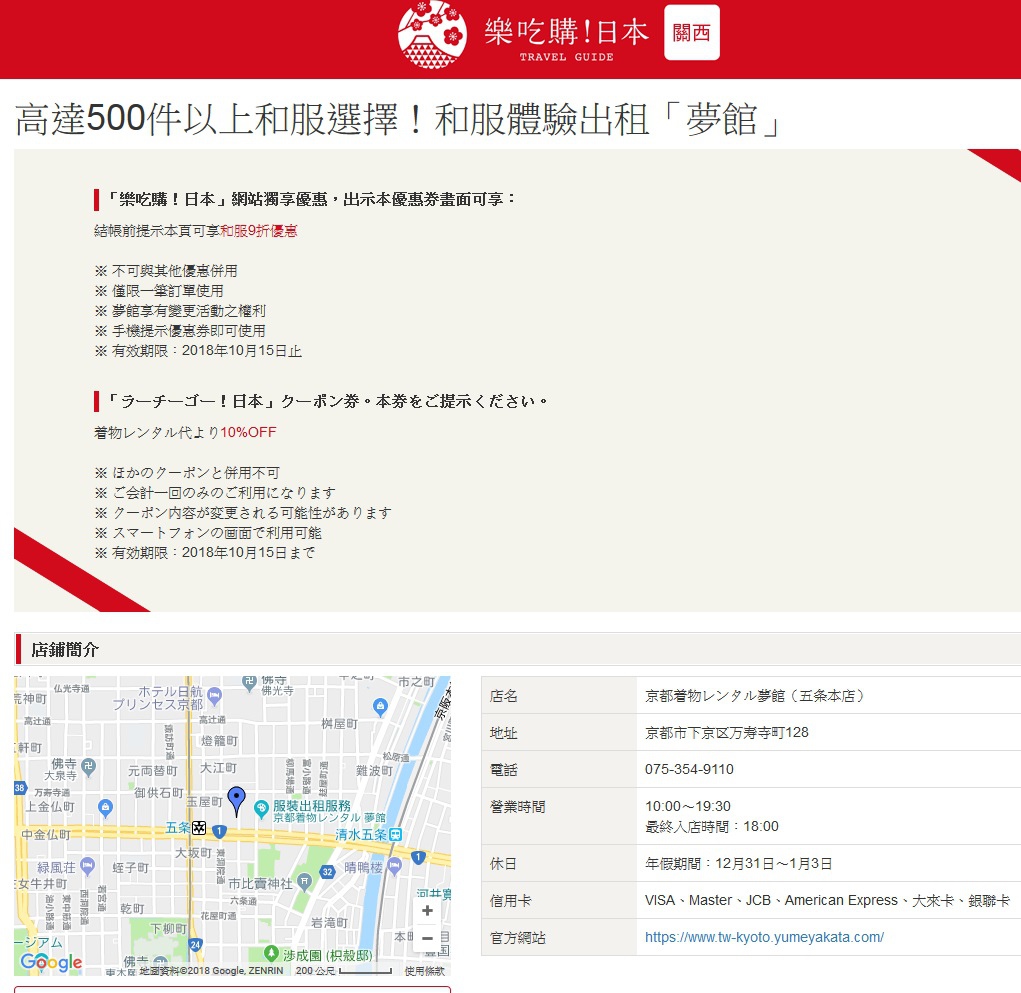Select the 市比賣神社 shrine marker

(304, 882)
